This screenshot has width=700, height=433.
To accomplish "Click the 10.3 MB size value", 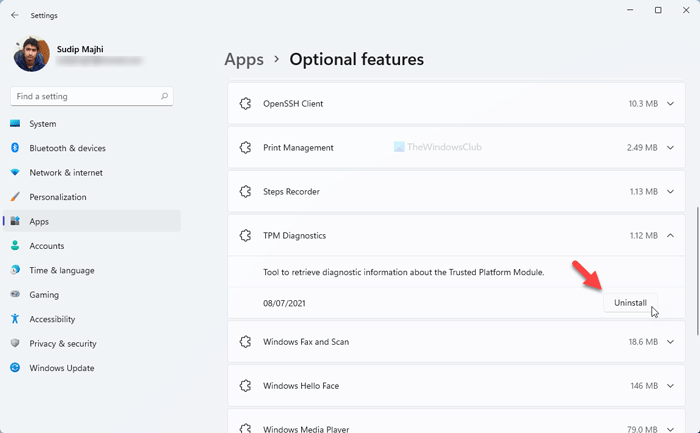I will pos(643,104).
